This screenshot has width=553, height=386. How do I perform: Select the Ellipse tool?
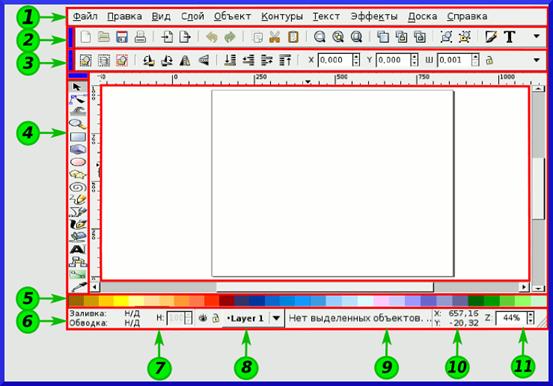[78, 162]
